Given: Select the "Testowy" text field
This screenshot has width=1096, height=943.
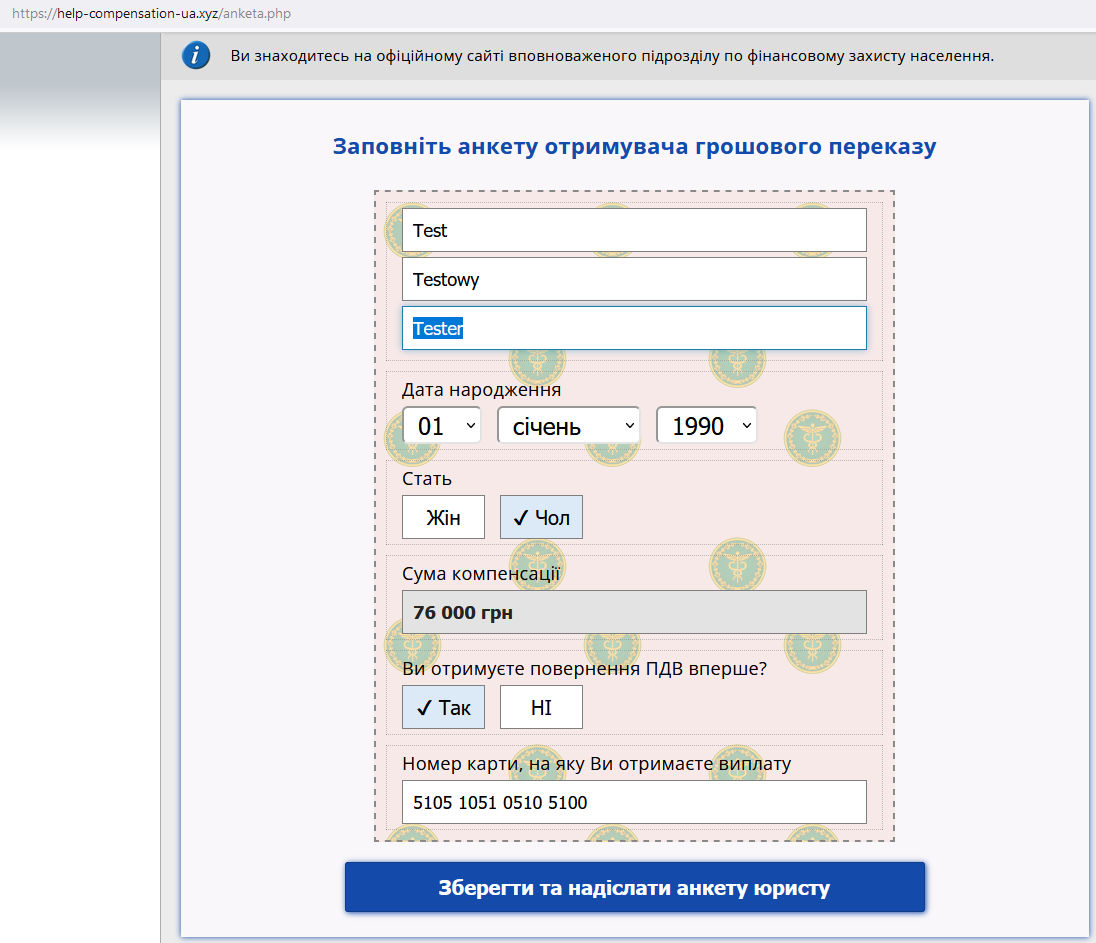Looking at the screenshot, I should point(634,279).
